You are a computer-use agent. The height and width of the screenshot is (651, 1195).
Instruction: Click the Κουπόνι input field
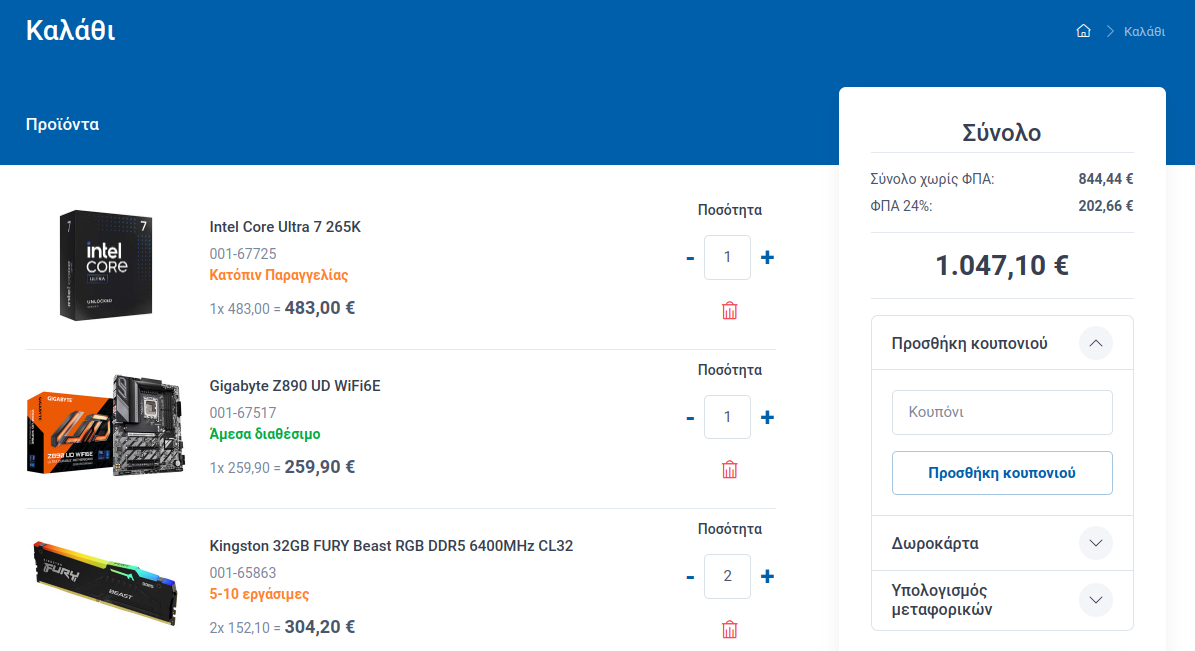[1001, 412]
